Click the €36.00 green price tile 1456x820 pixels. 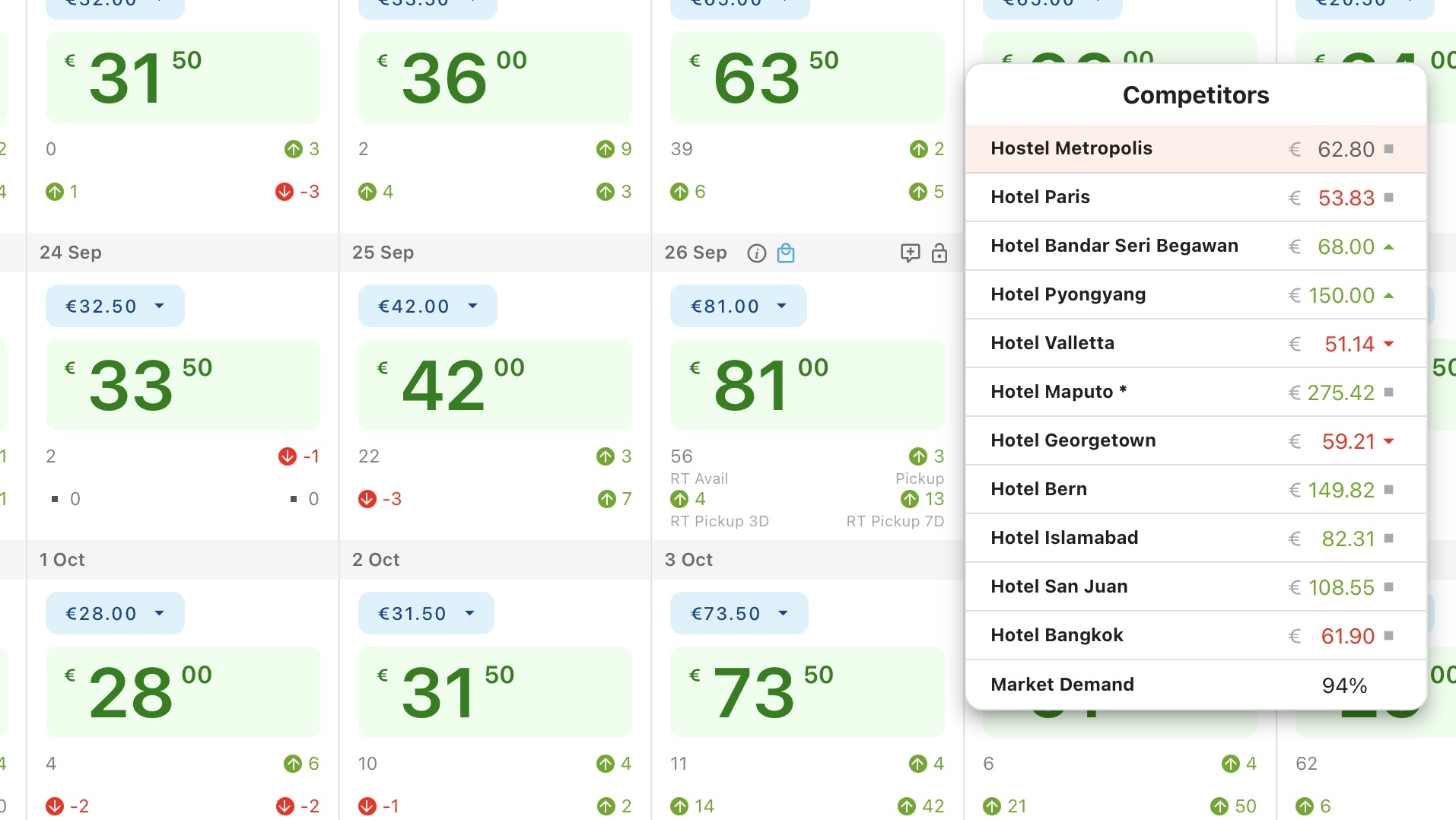(494, 78)
